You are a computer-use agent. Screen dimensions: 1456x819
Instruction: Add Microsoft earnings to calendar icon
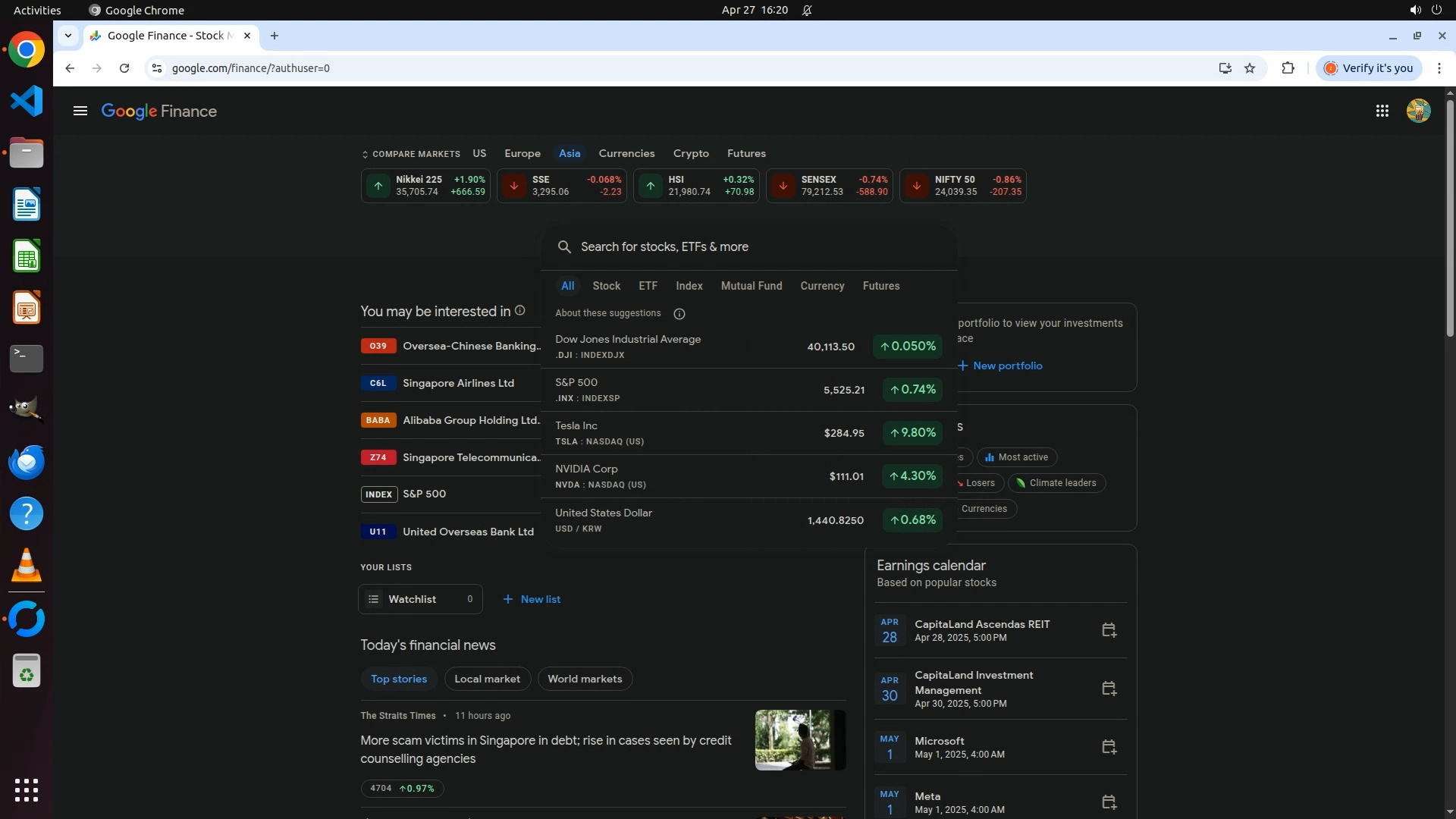click(x=1109, y=747)
